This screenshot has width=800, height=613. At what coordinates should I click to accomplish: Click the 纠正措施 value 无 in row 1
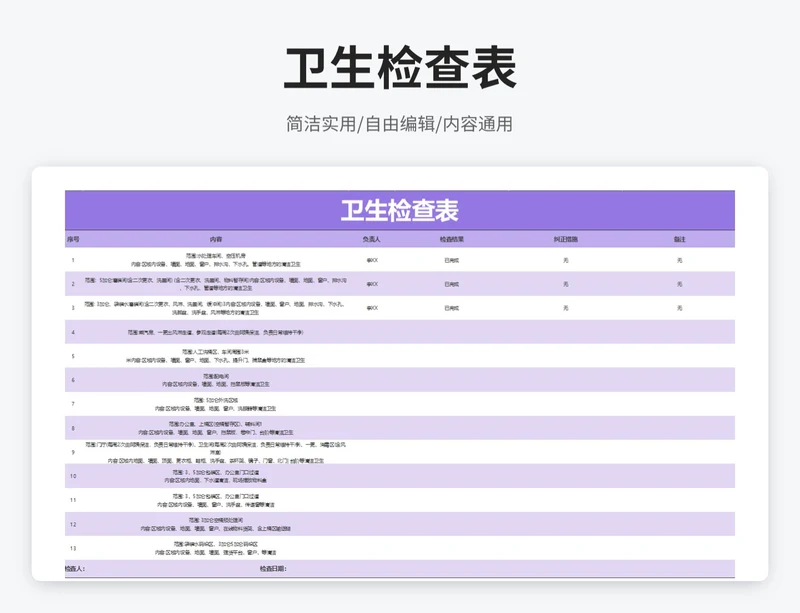[566, 260]
